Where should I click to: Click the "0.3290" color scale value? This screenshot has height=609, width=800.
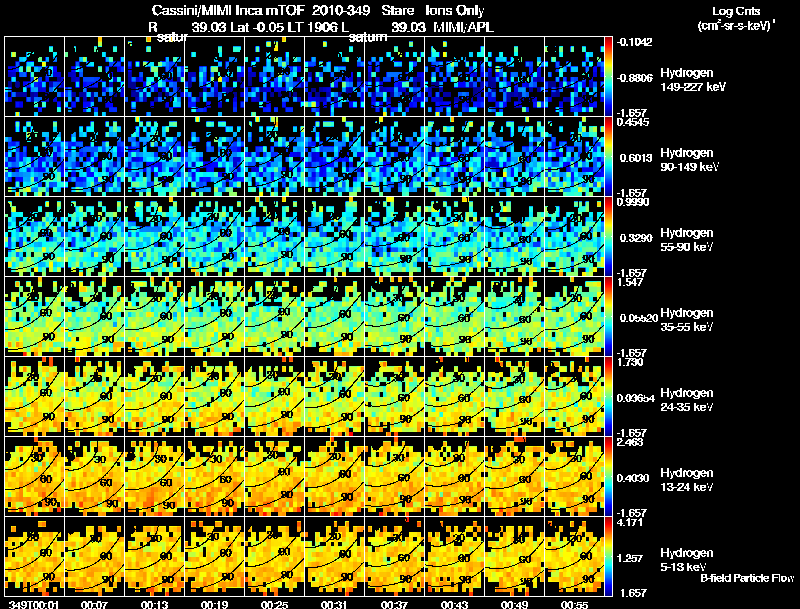pos(636,238)
